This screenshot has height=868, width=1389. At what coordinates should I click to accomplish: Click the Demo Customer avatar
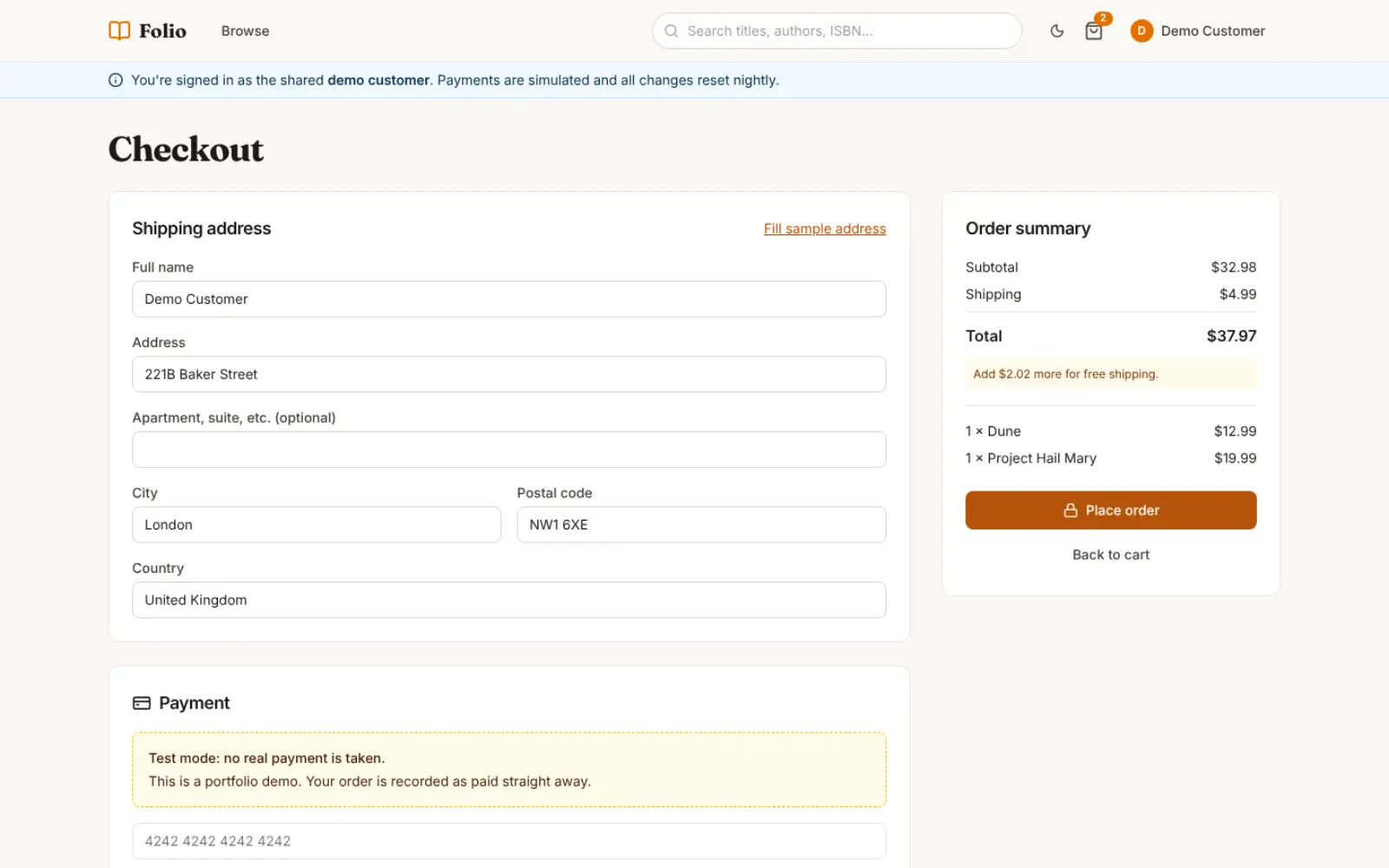click(1142, 31)
